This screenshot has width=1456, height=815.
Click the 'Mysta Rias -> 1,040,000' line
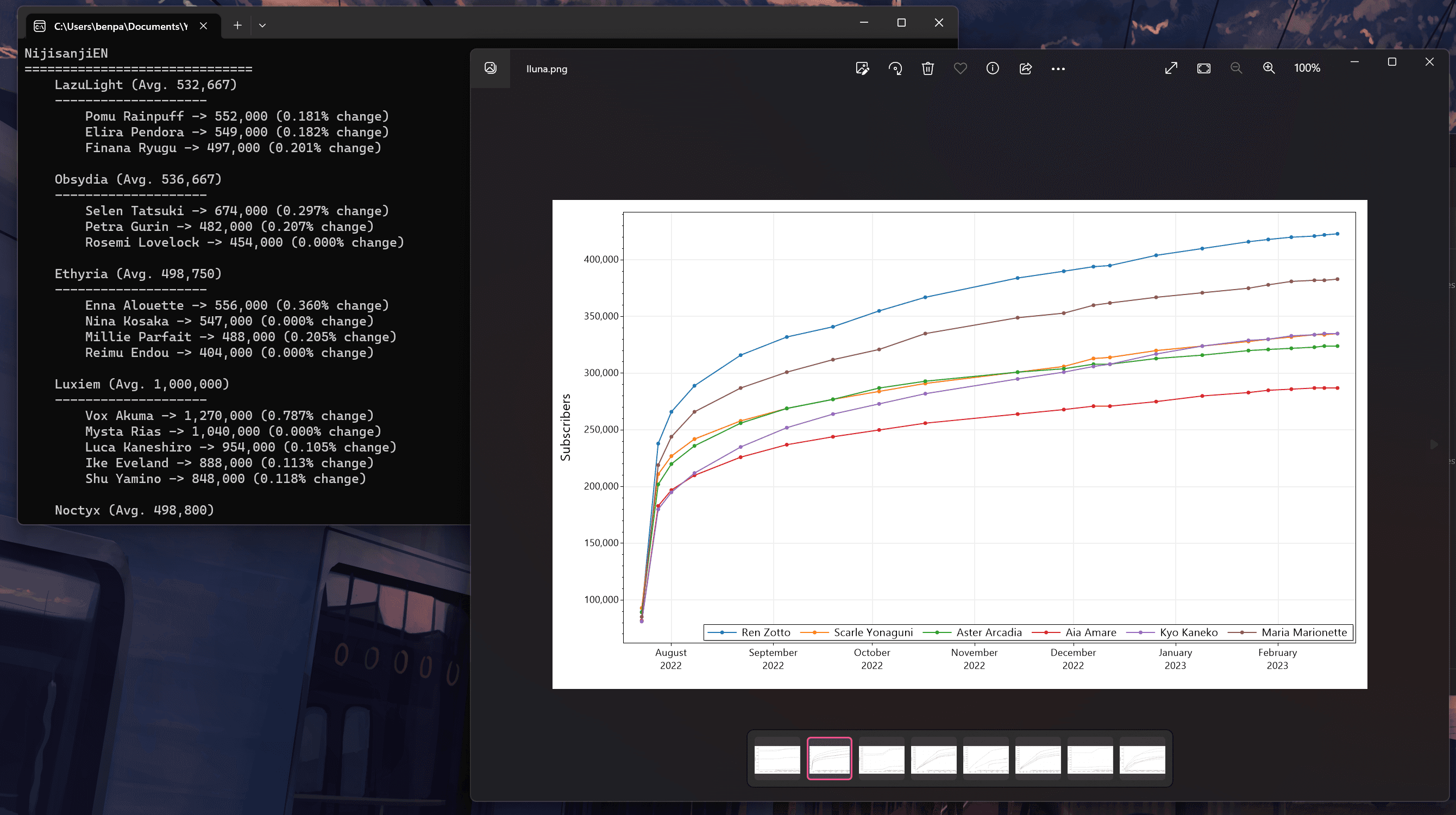coord(233,431)
